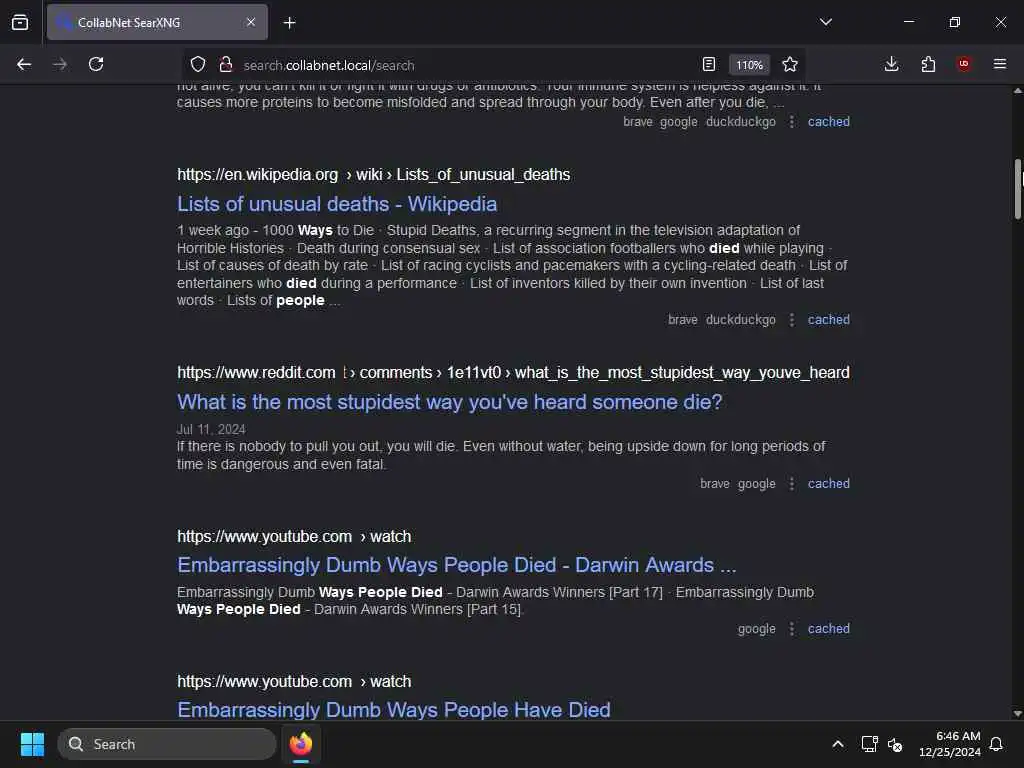Click the Firefox icon on the taskbar
Viewport: 1024px width, 768px height.
pyautogui.click(x=301, y=744)
